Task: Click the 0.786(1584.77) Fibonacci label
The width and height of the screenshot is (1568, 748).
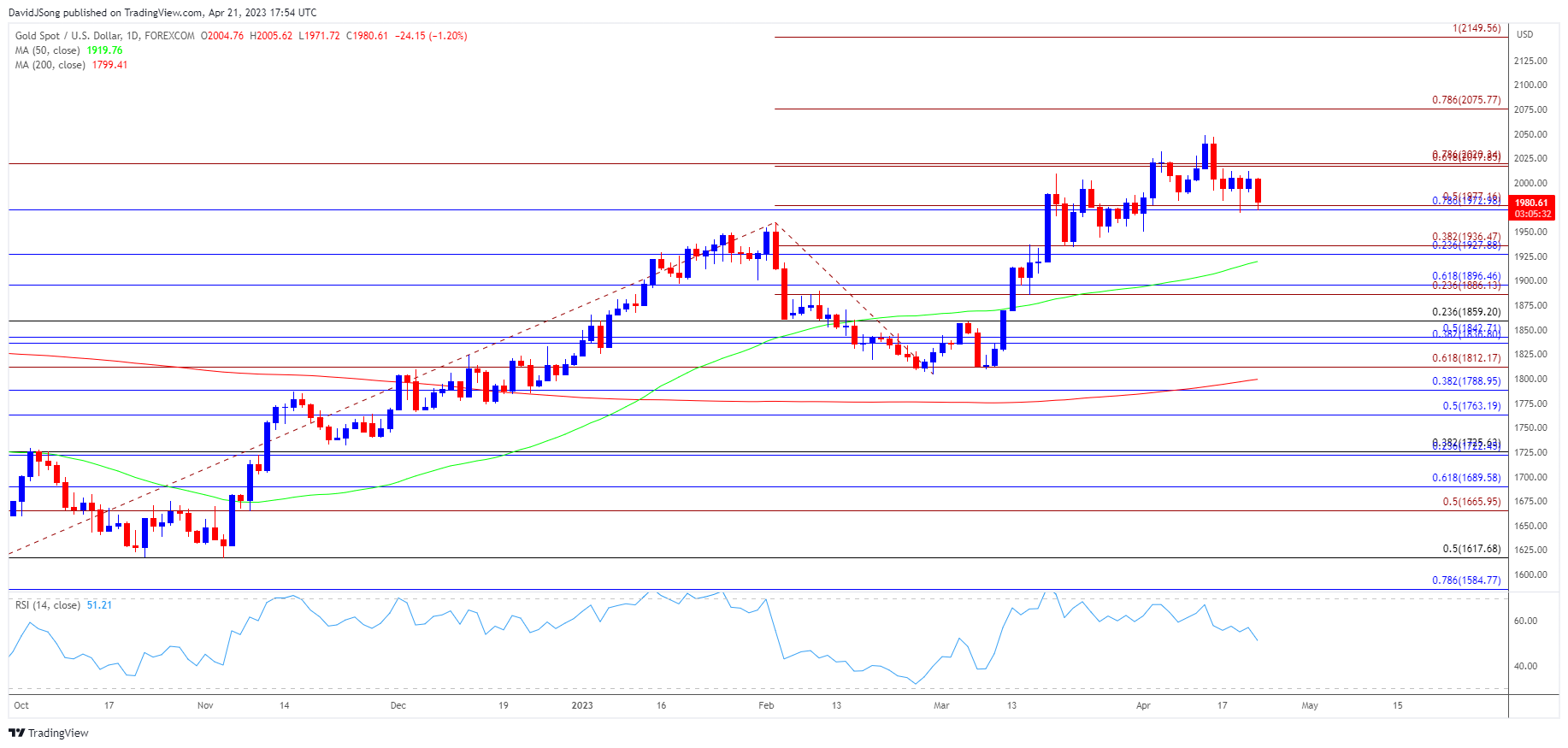Action: click(x=1466, y=580)
